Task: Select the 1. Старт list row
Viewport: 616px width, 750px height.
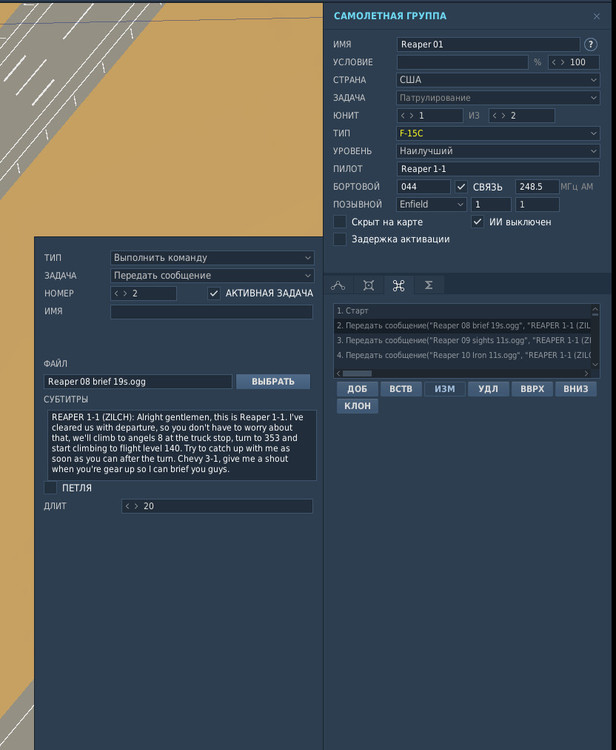Action: [x=462, y=311]
